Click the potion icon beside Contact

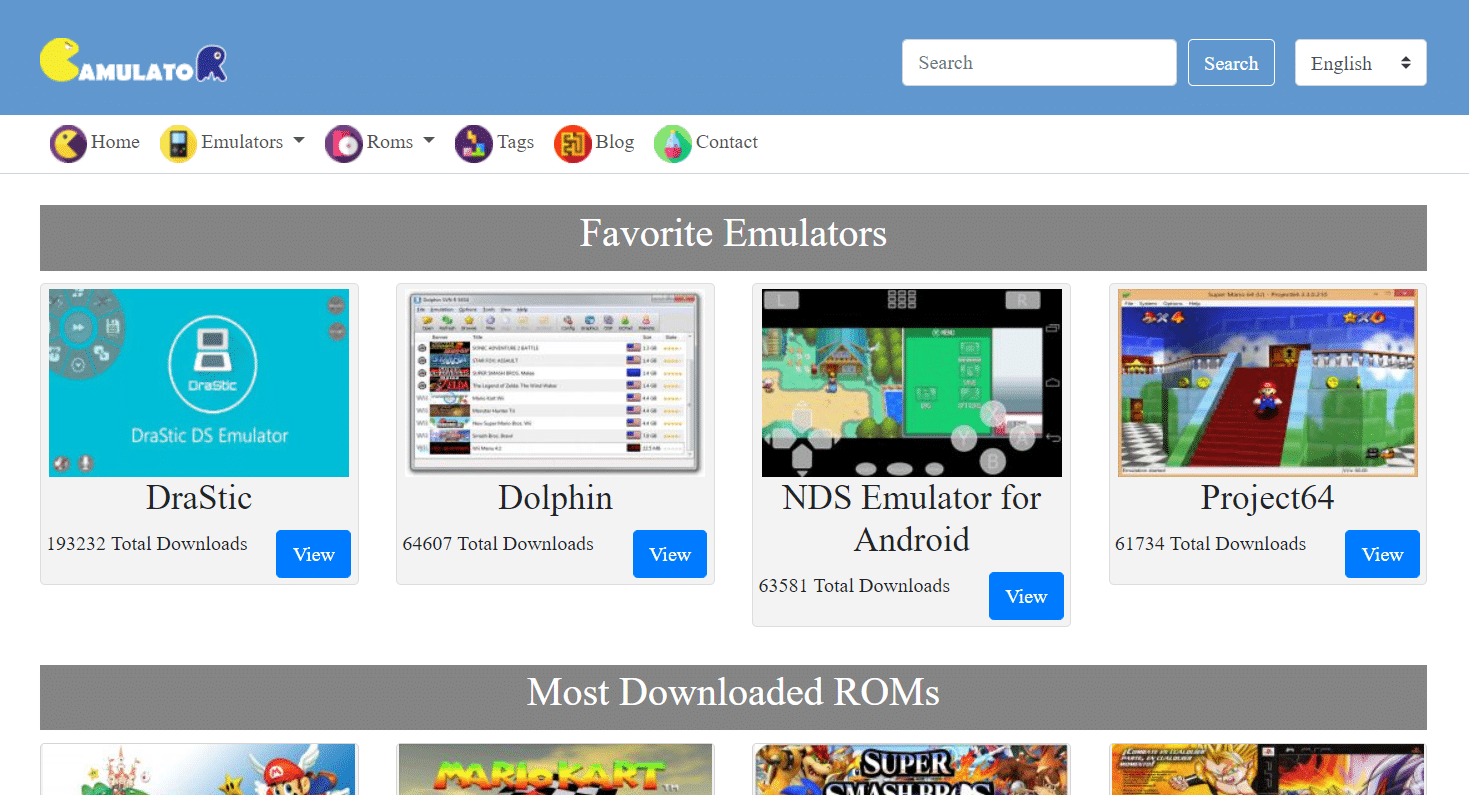click(672, 143)
